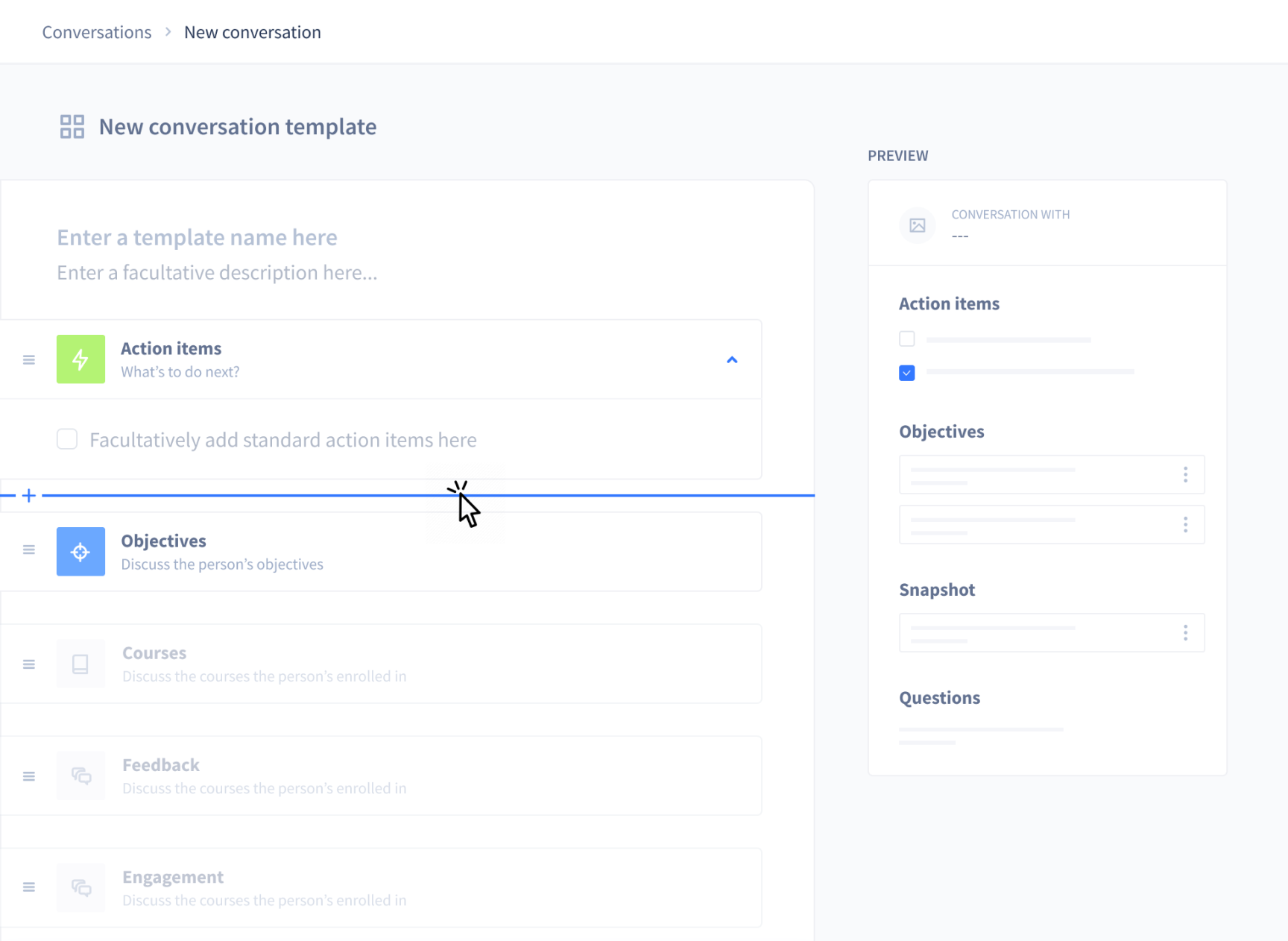Click the Engagement chat bubbles icon
The height and width of the screenshot is (941, 1288).
[x=80, y=887]
